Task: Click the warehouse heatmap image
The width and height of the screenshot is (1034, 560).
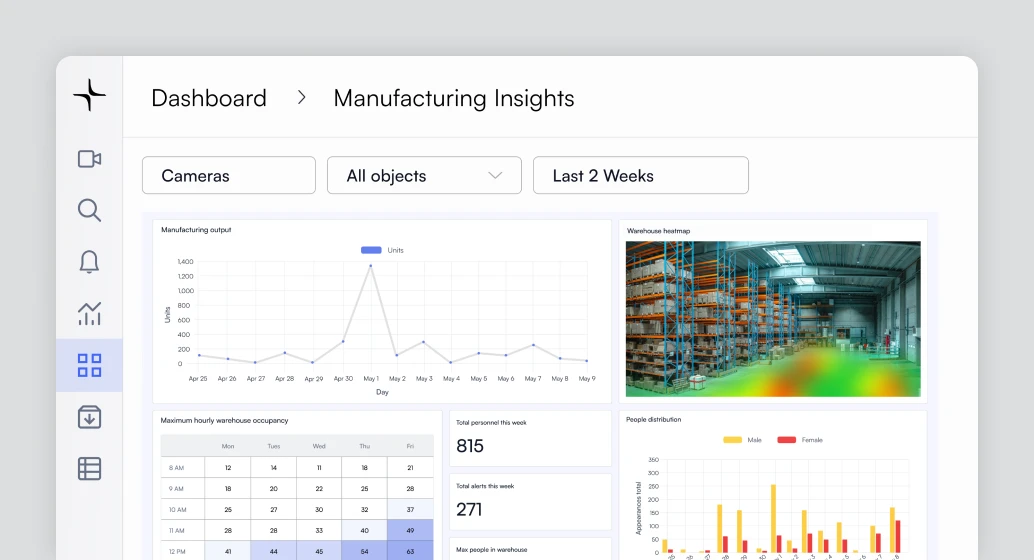Action: pos(773,319)
